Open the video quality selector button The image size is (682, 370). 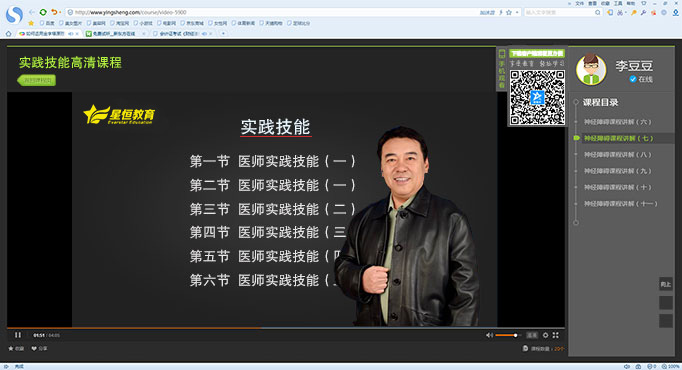[532, 335]
